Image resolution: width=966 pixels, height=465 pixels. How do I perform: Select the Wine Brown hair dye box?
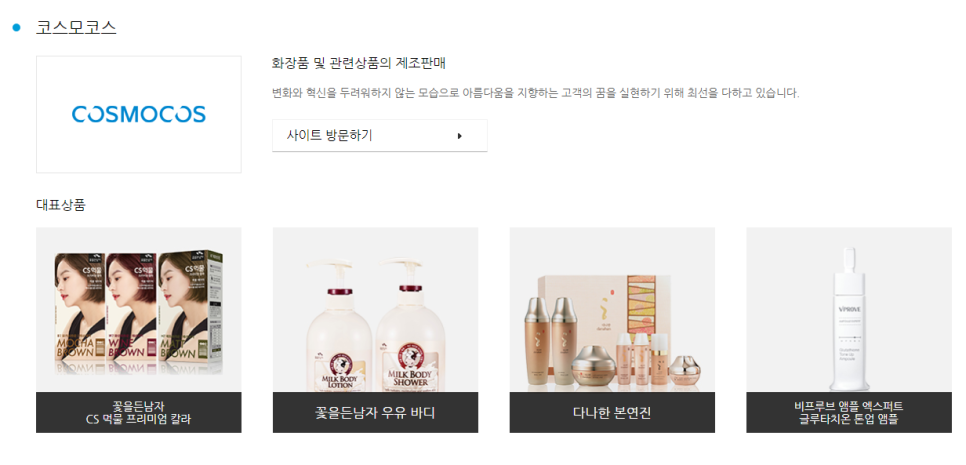pyautogui.click(x=133, y=306)
